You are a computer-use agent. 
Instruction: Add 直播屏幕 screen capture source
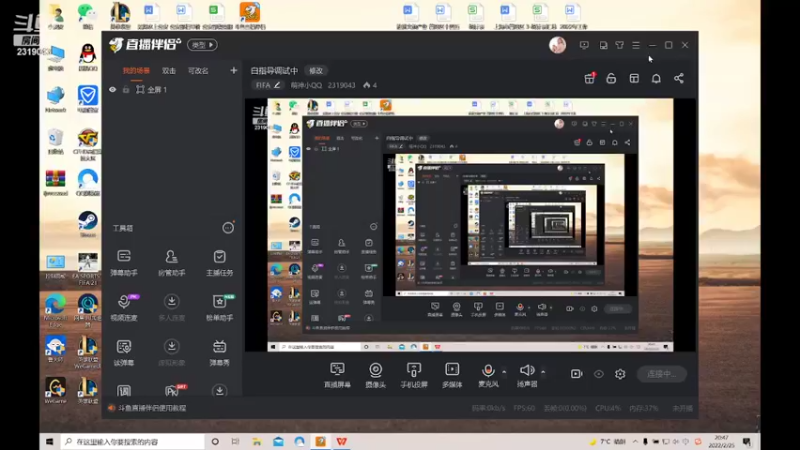337,375
